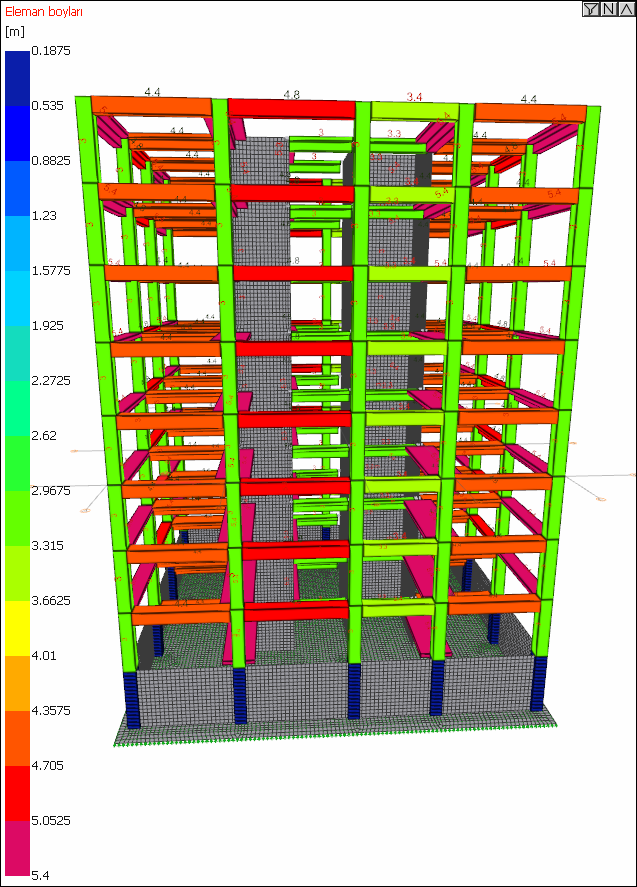Select the 'Eleman boyları' title label

coord(44,11)
